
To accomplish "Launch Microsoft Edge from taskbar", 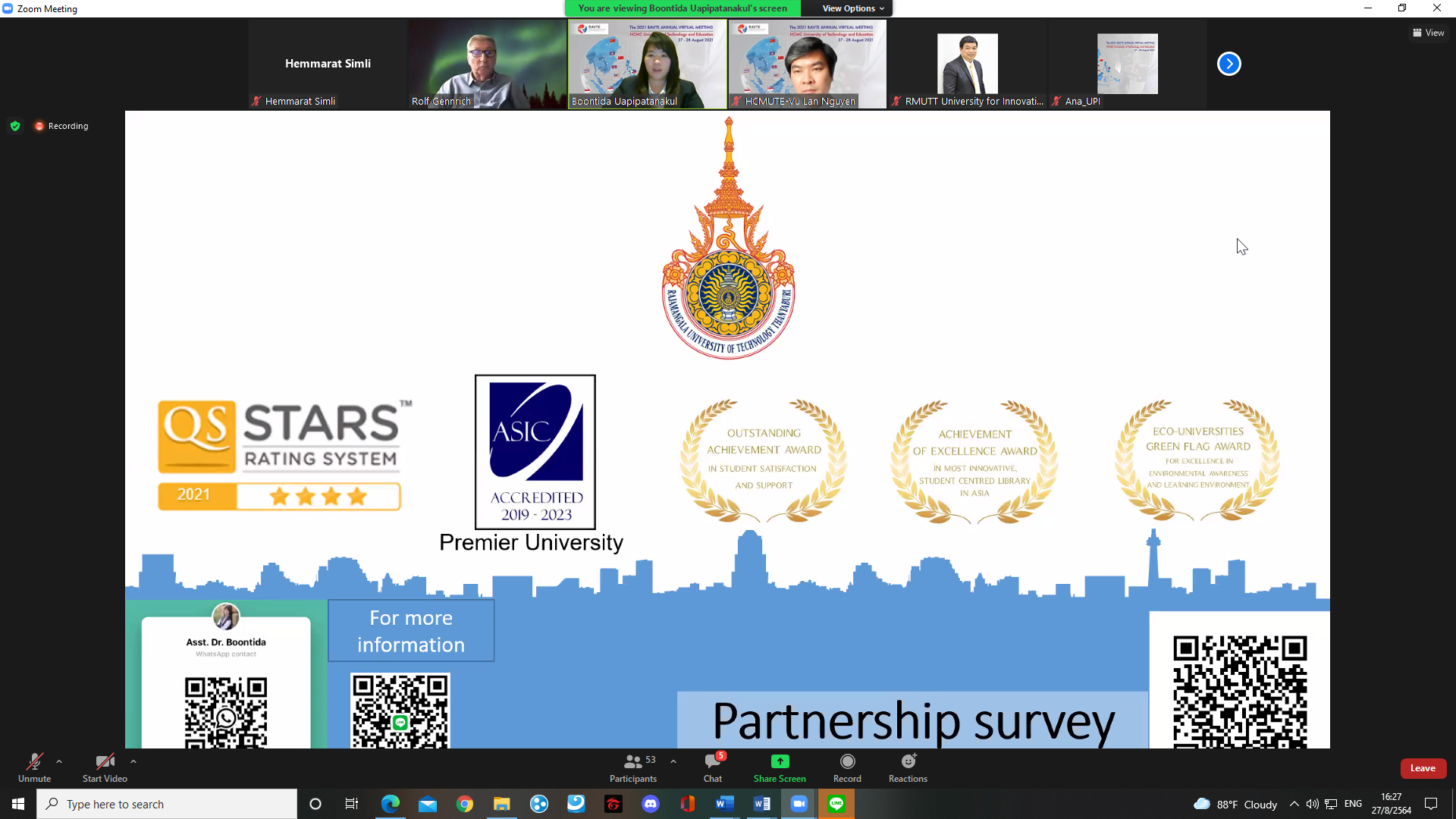I will 390,804.
